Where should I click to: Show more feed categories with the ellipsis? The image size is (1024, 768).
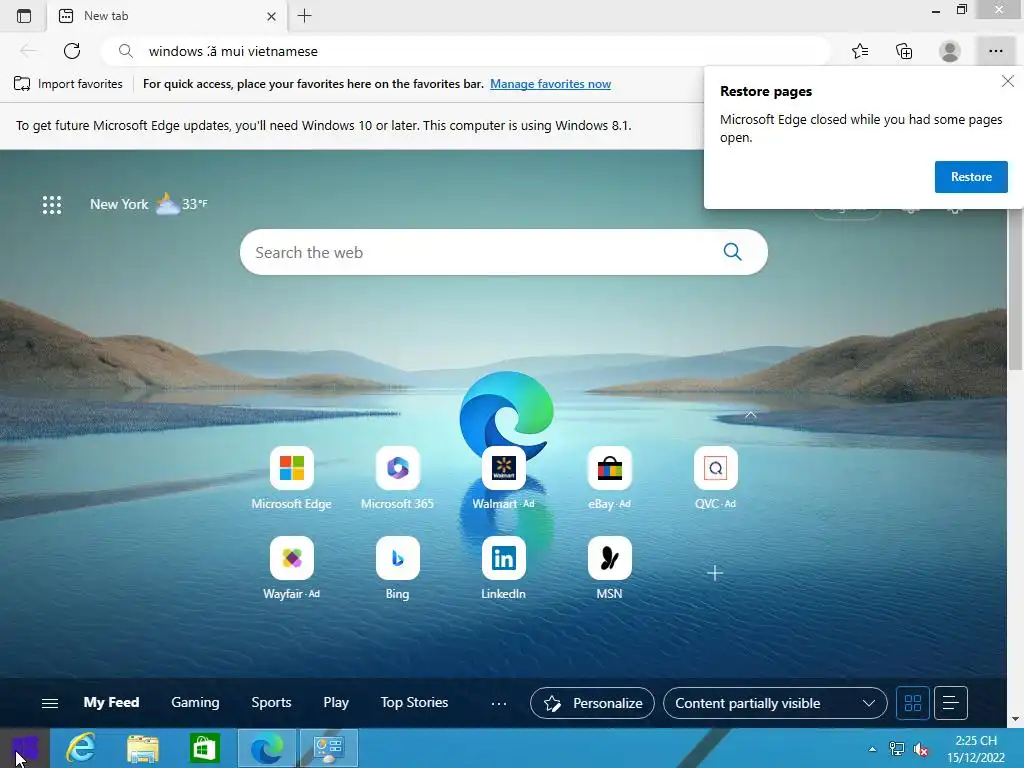pyautogui.click(x=499, y=703)
